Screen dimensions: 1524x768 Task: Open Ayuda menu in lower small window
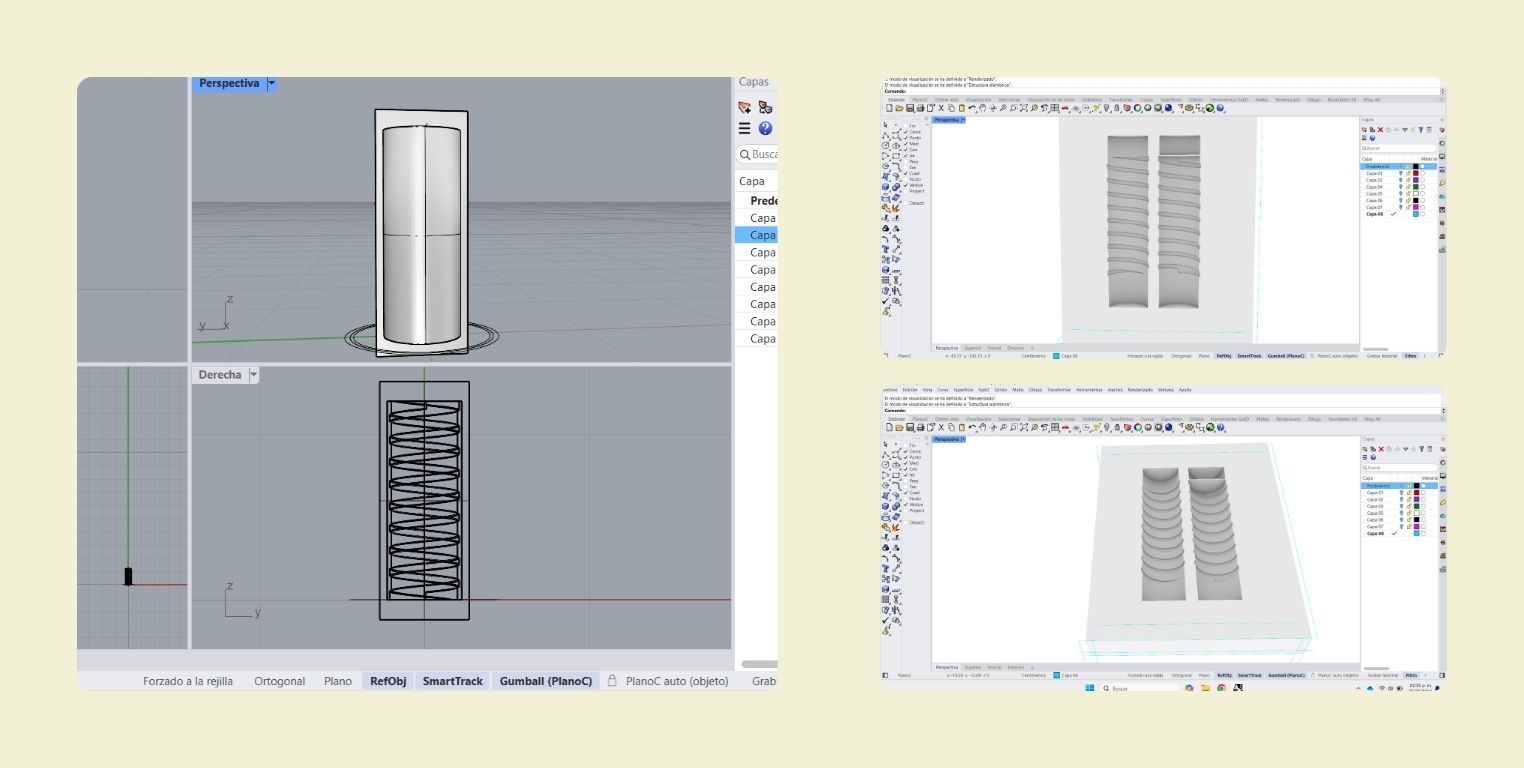point(1185,390)
